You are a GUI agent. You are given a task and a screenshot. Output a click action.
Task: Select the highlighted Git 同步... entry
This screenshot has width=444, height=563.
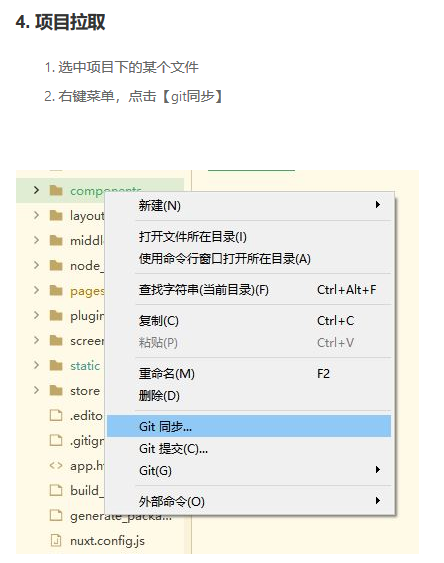pyautogui.click(x=249, y=426)
